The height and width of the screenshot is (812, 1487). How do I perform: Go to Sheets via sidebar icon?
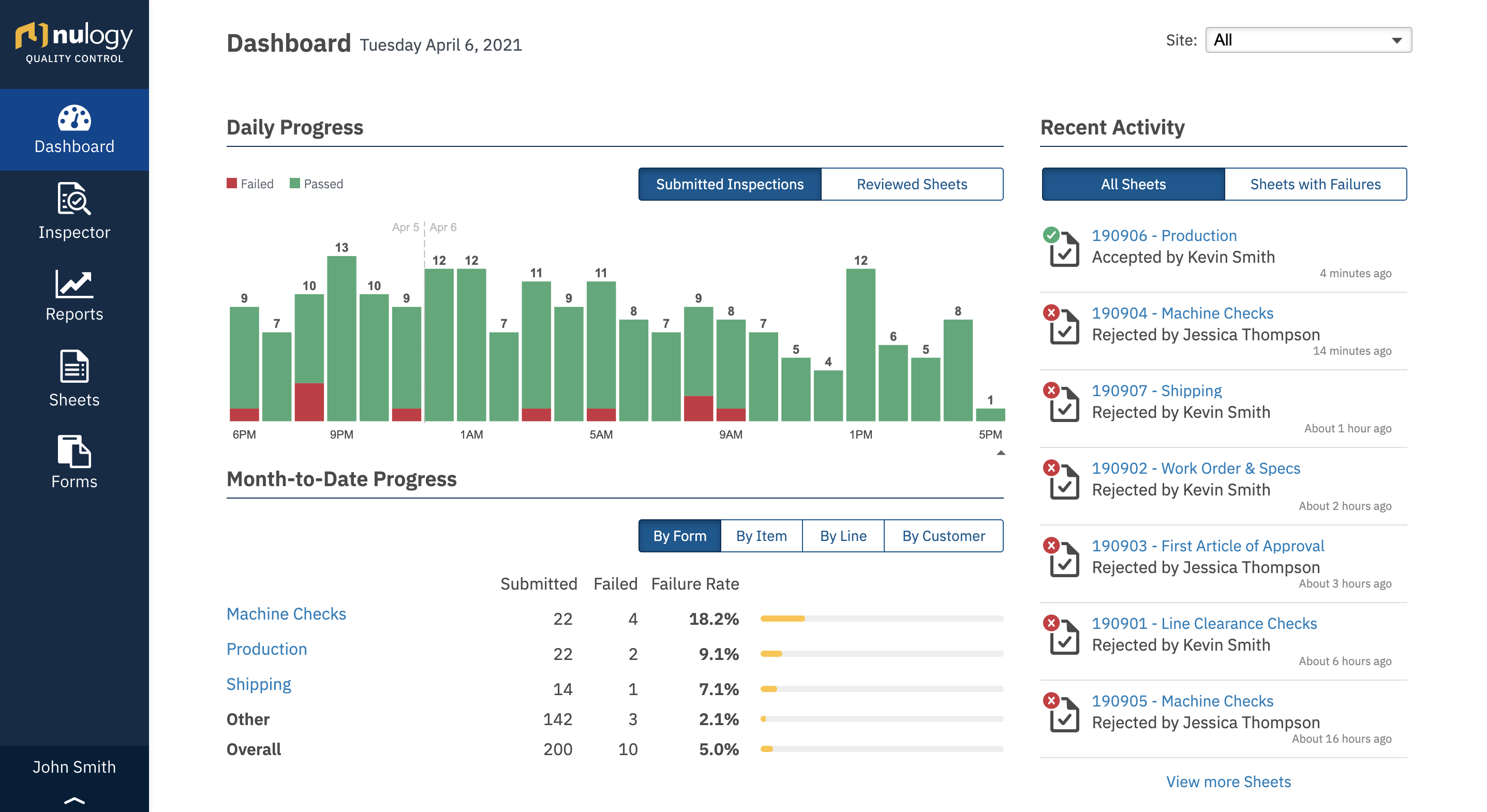[x=74, y=367]
